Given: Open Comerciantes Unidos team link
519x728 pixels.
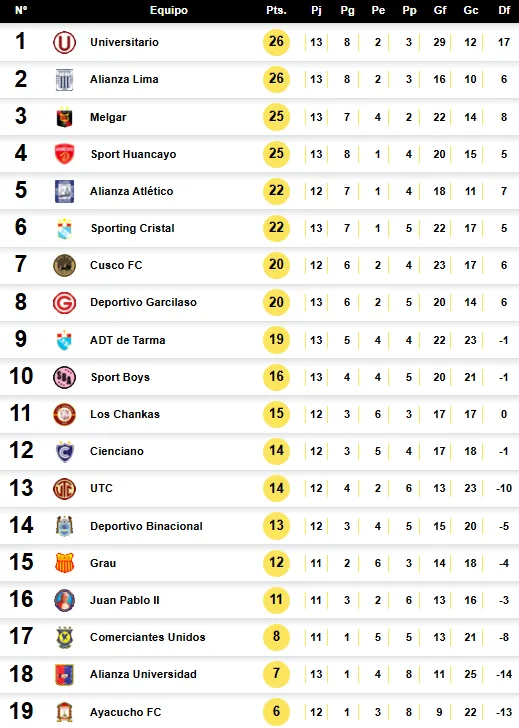Looking at the screenshot, I should click(x=148, y=637).
